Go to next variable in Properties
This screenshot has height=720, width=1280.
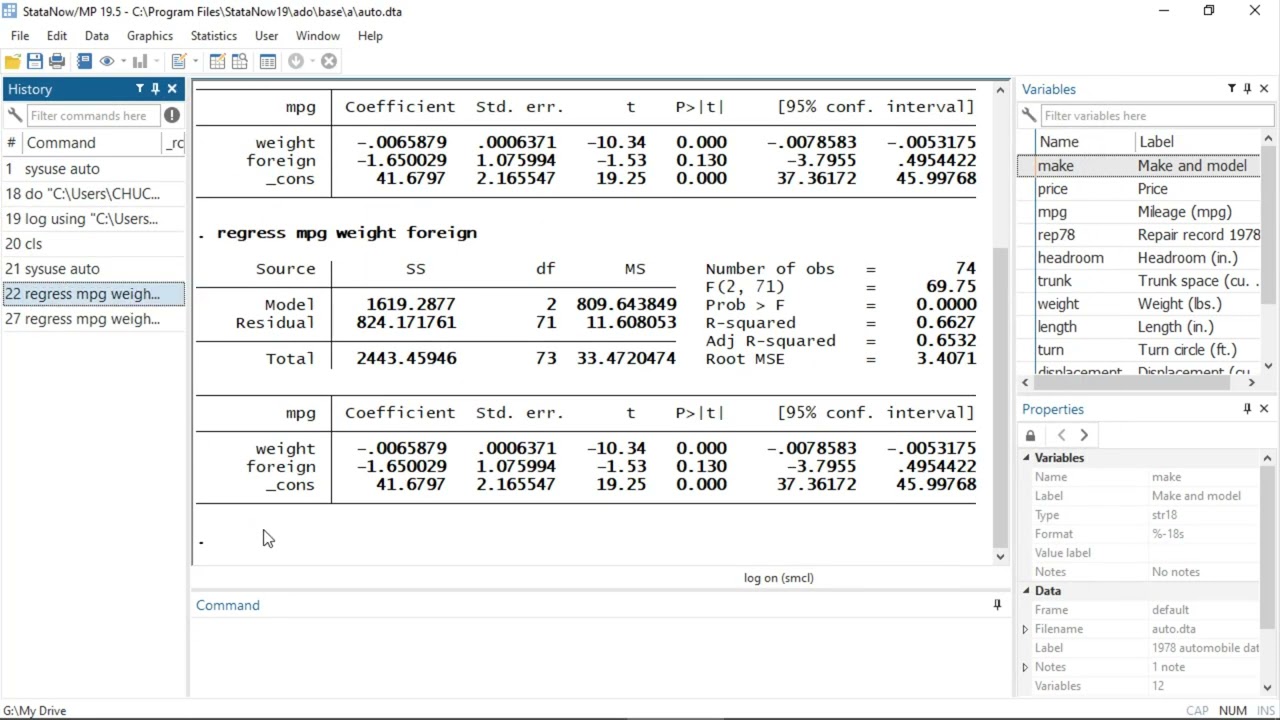pos(1083,435)
